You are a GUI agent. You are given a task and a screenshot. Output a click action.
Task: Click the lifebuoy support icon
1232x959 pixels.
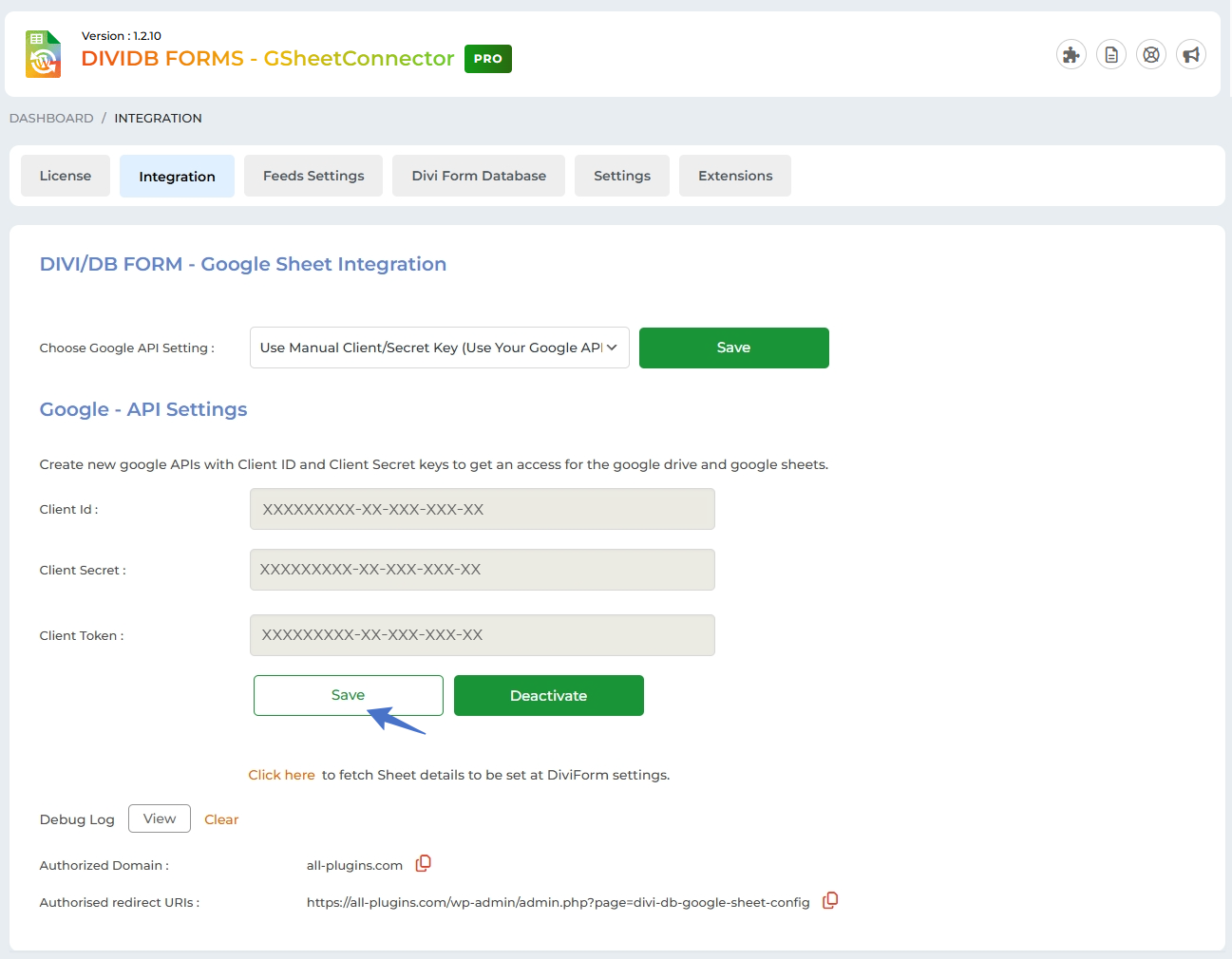(1151, 55)
